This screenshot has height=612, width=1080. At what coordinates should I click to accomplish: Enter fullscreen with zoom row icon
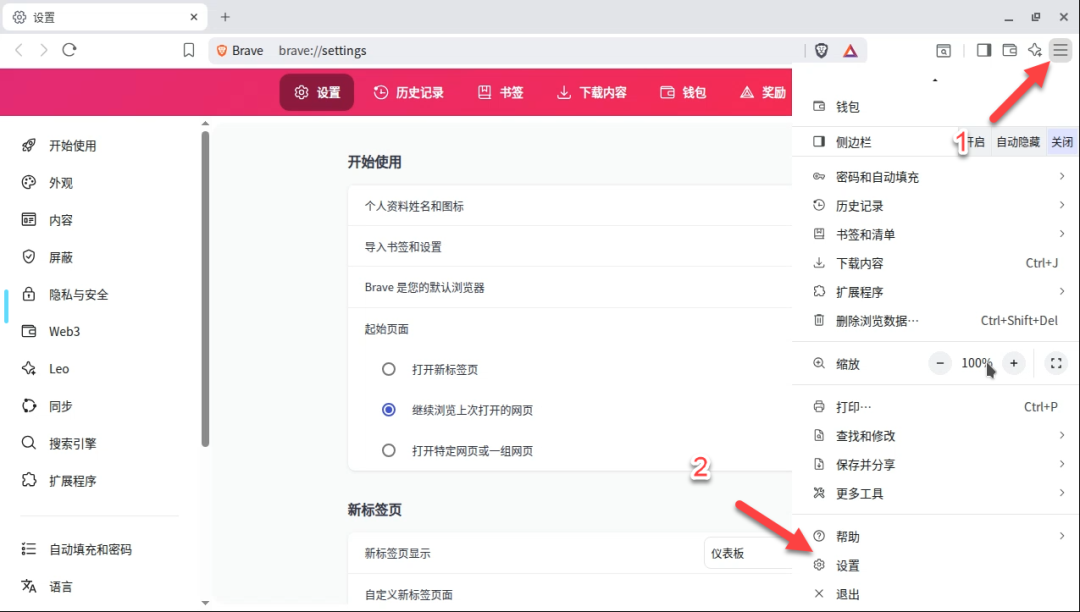[x=1056, y=363]
